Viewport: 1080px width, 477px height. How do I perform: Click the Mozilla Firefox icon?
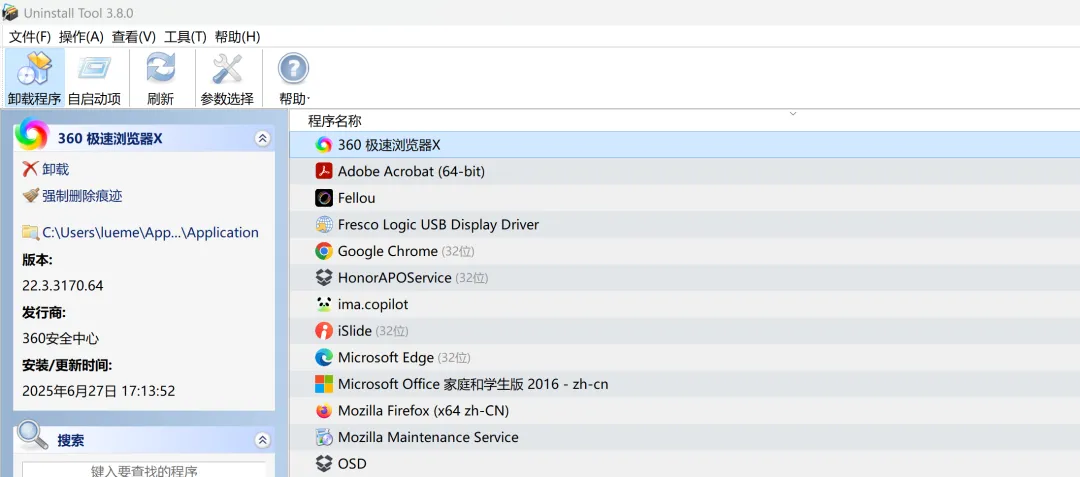(x=324, y=411)
